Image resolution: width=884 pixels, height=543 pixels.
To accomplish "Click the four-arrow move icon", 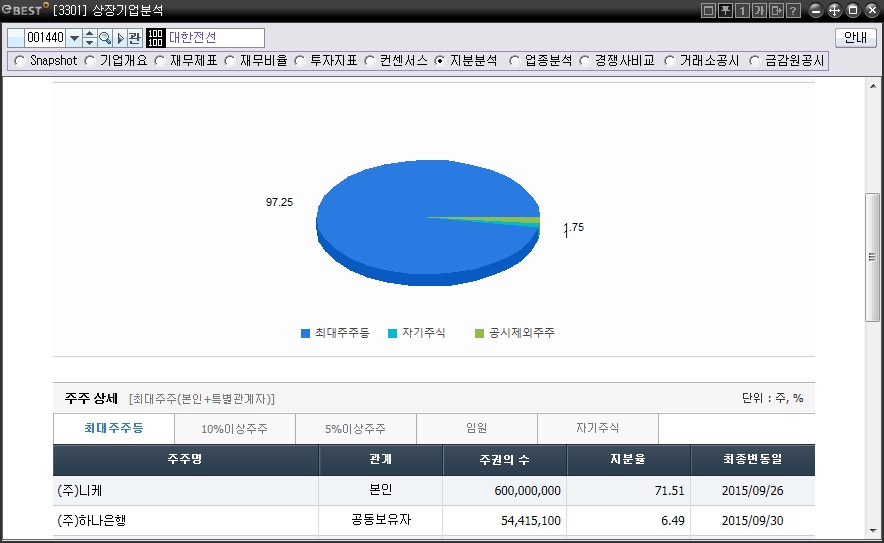I will pyautogui.click(x=834, y=10).
